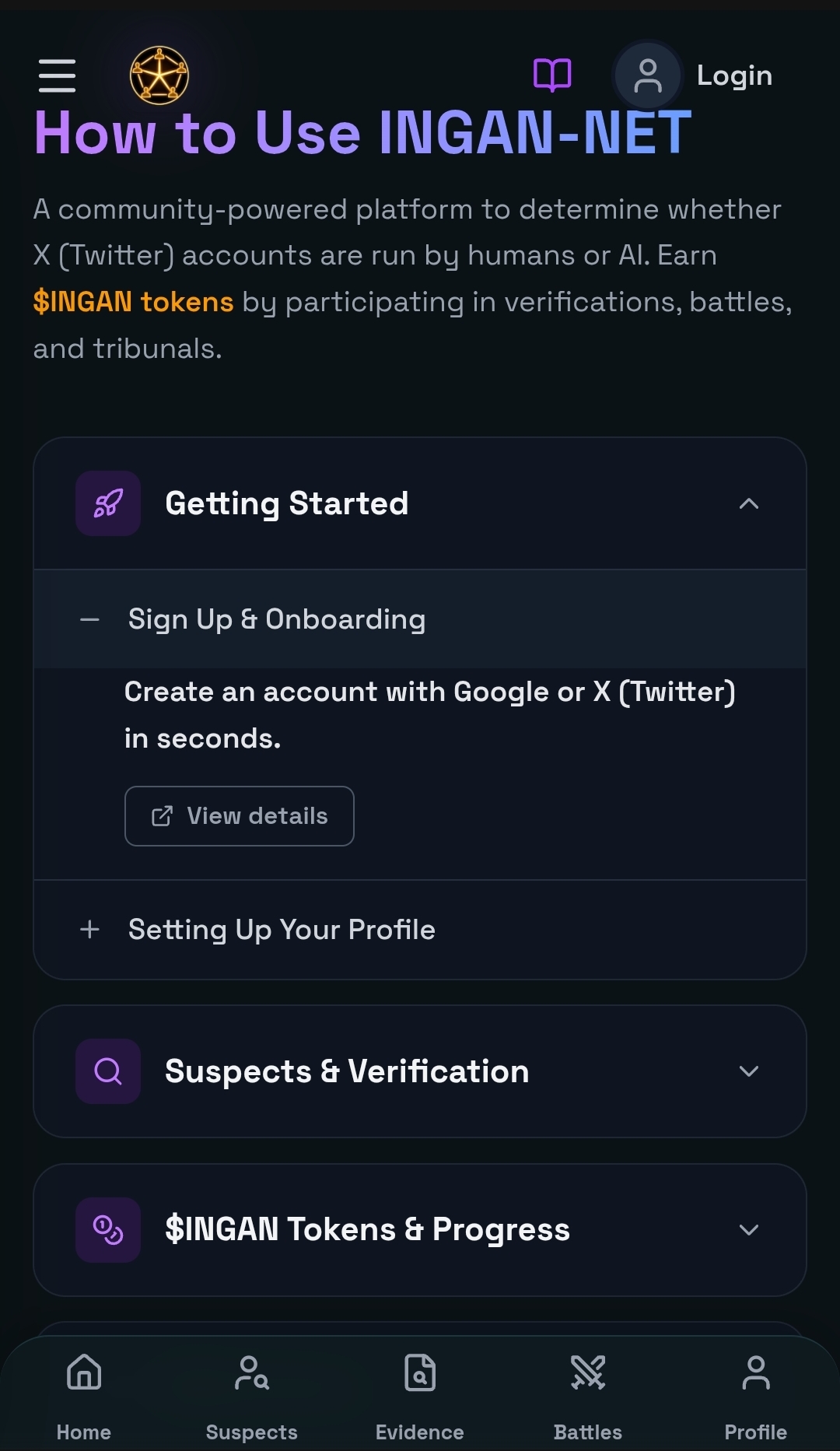Expand Suspects & Verification chevron
This screenshot has width=840, height=1451.
click(x=748, y=1071)
